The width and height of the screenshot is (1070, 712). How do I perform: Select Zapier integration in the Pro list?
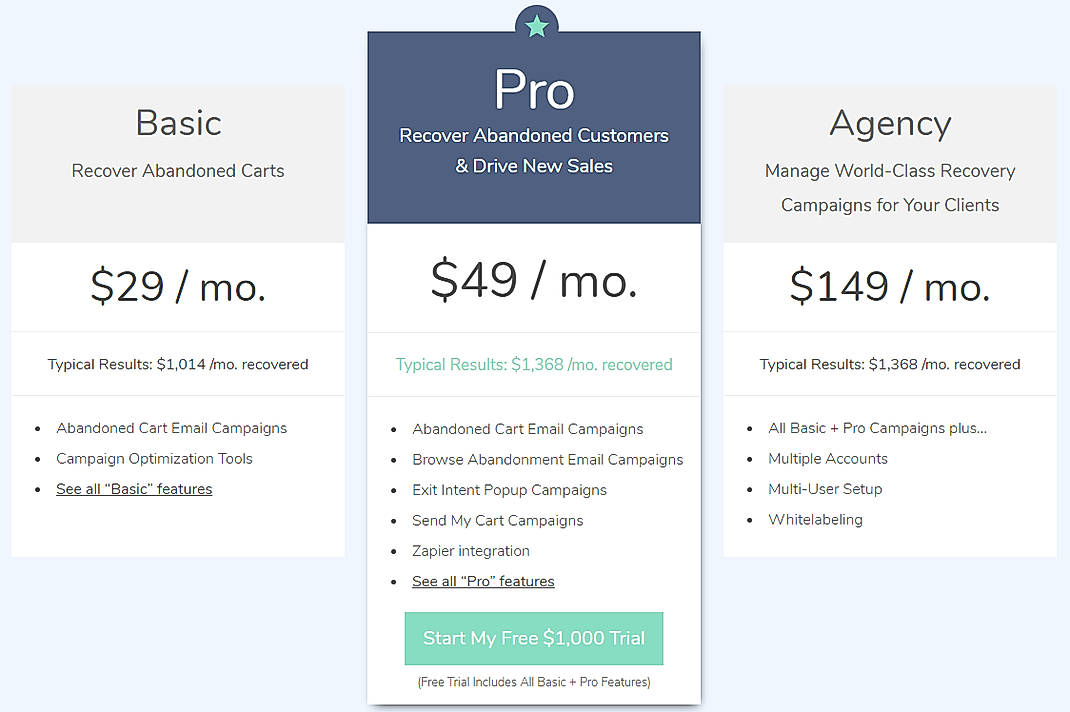(x=471, y=551)
